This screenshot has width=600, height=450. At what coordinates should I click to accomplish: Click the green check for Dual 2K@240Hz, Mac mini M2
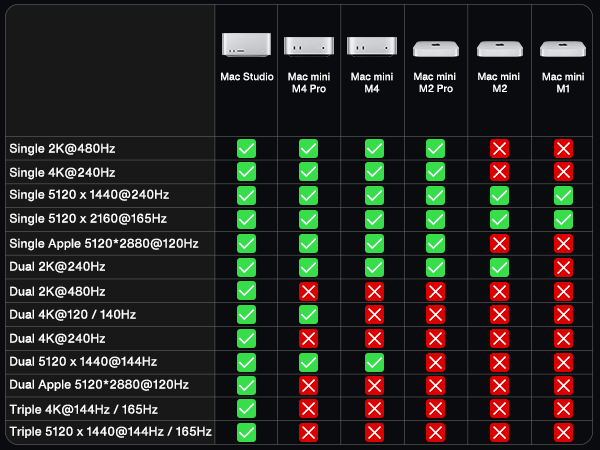(x=499, y=267)
